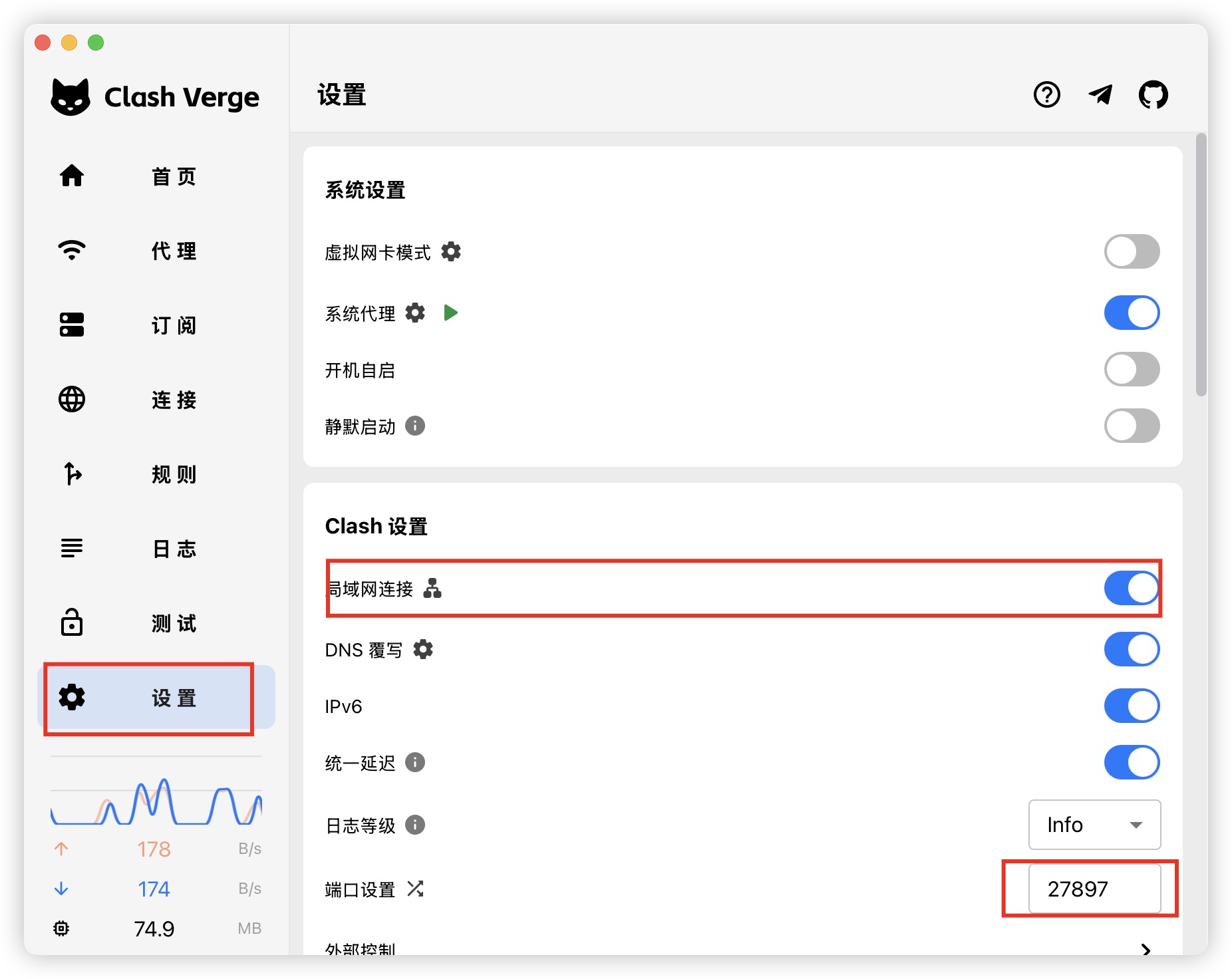Open virtual network card mode gear settings
This screenshot has height=979, width=1232.
pyautogui.click(x=451, y=251)
